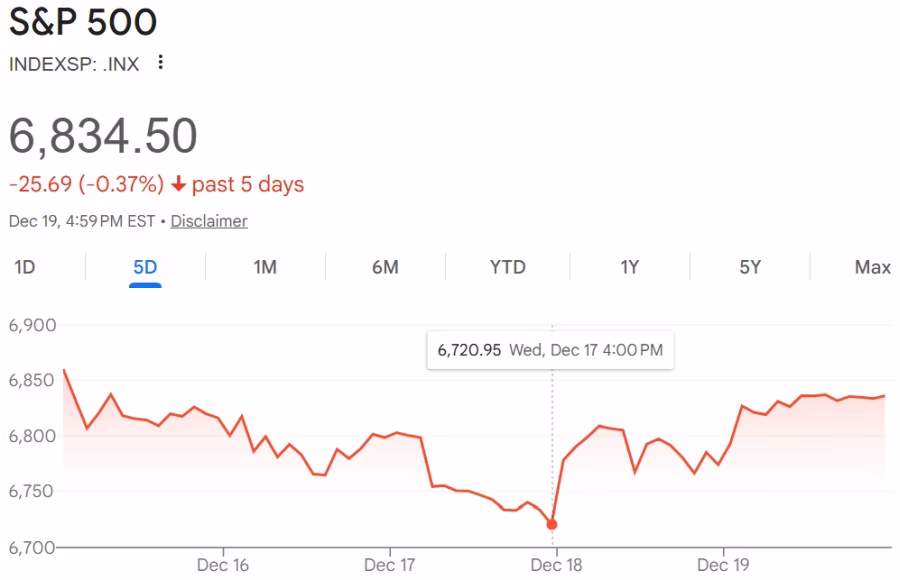
Task: Click the -25.69 (-0.37%) change text
Action: click(86, 185)
